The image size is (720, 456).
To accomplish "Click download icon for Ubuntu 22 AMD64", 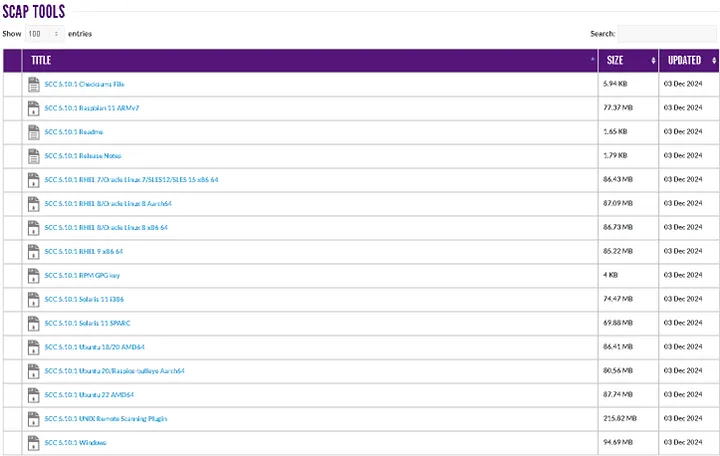I will (34, 395).
